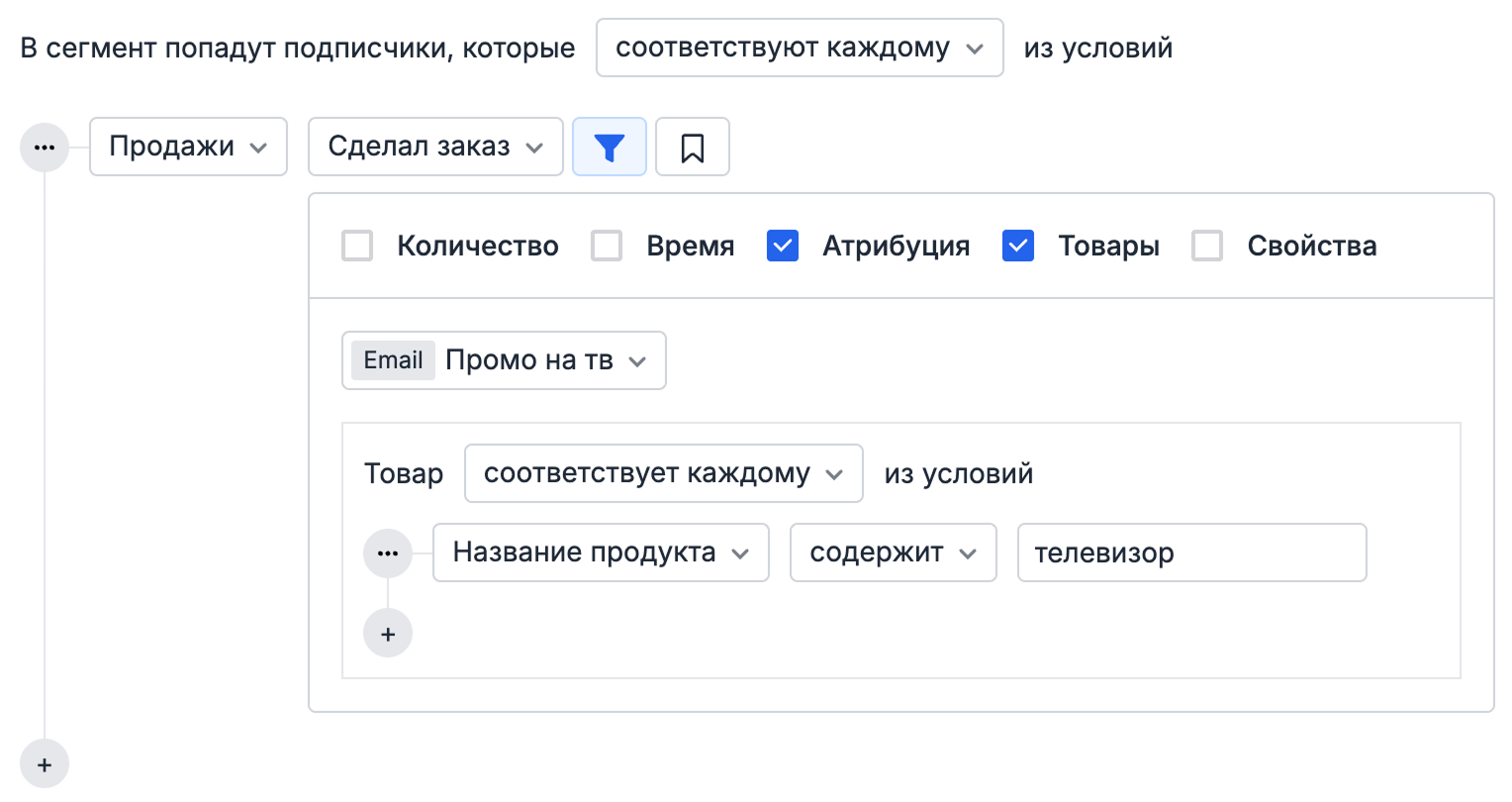Open the содержит operator dropdown

point(893,552)
